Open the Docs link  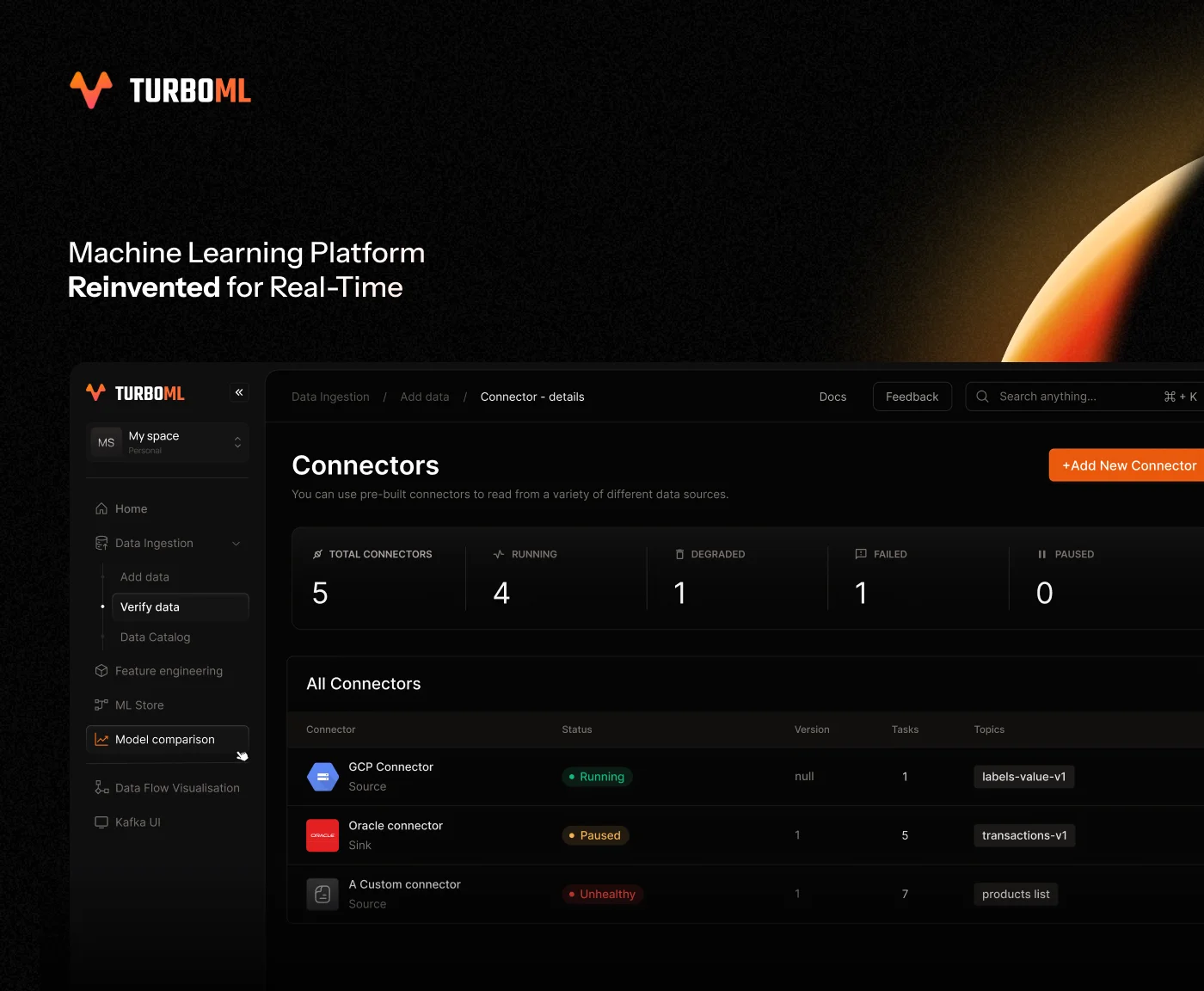pyautogui.click(x=832, y=397)
